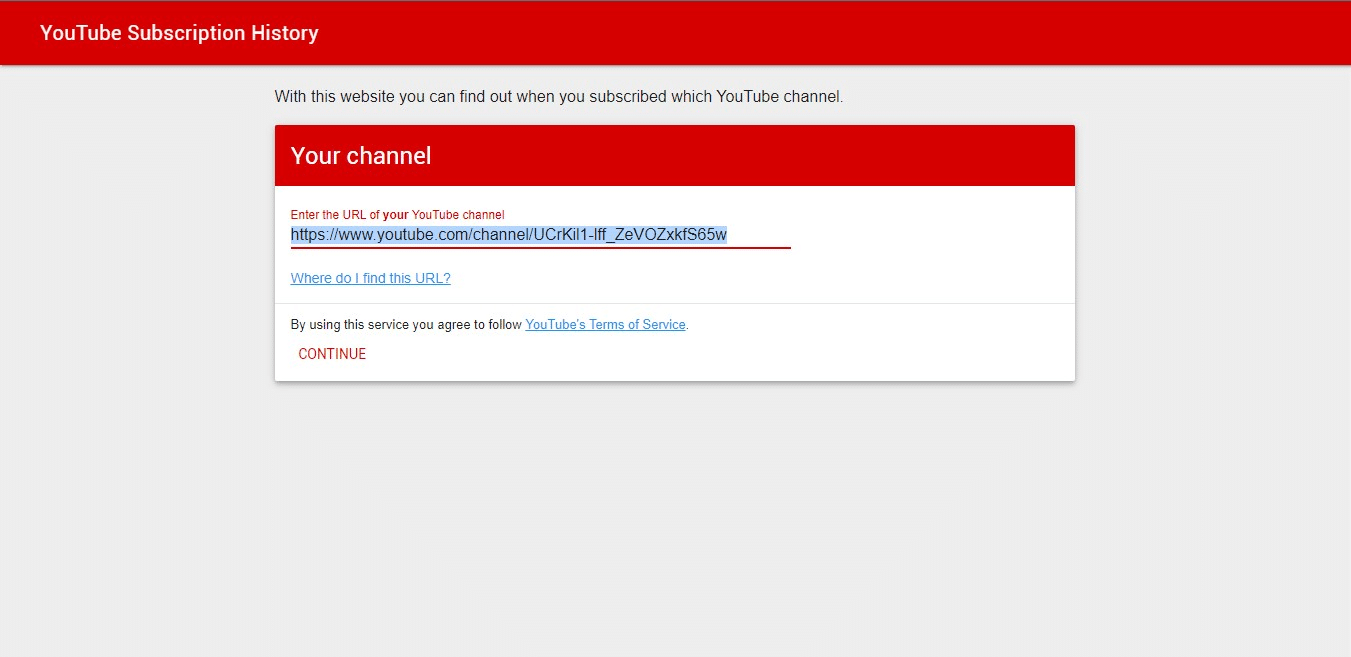Focus the YouTube channel URL input field
This screenshot has width=1351, height=657.
[540, 236]
